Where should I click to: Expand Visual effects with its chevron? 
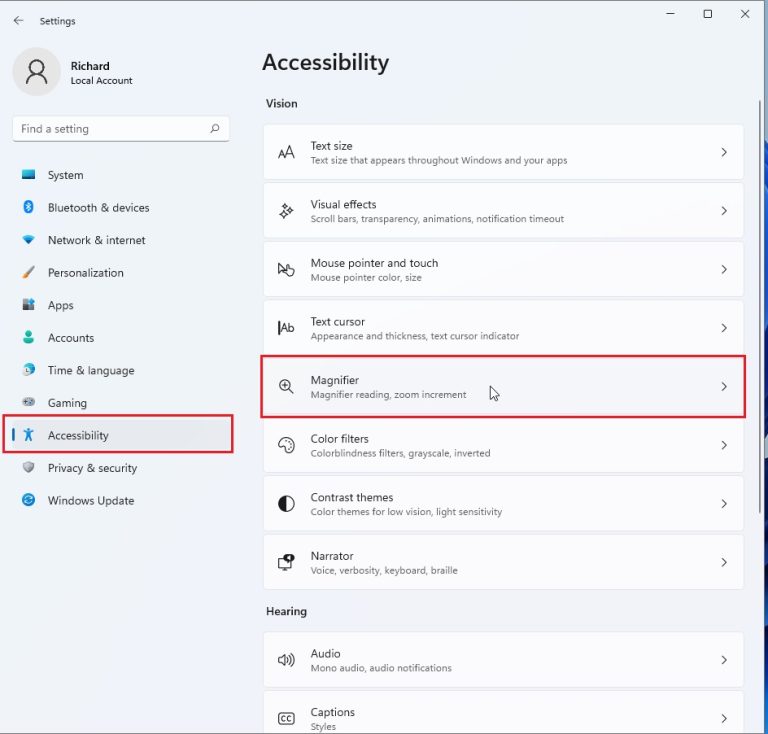pyautogui.click(x=724, y=211)
